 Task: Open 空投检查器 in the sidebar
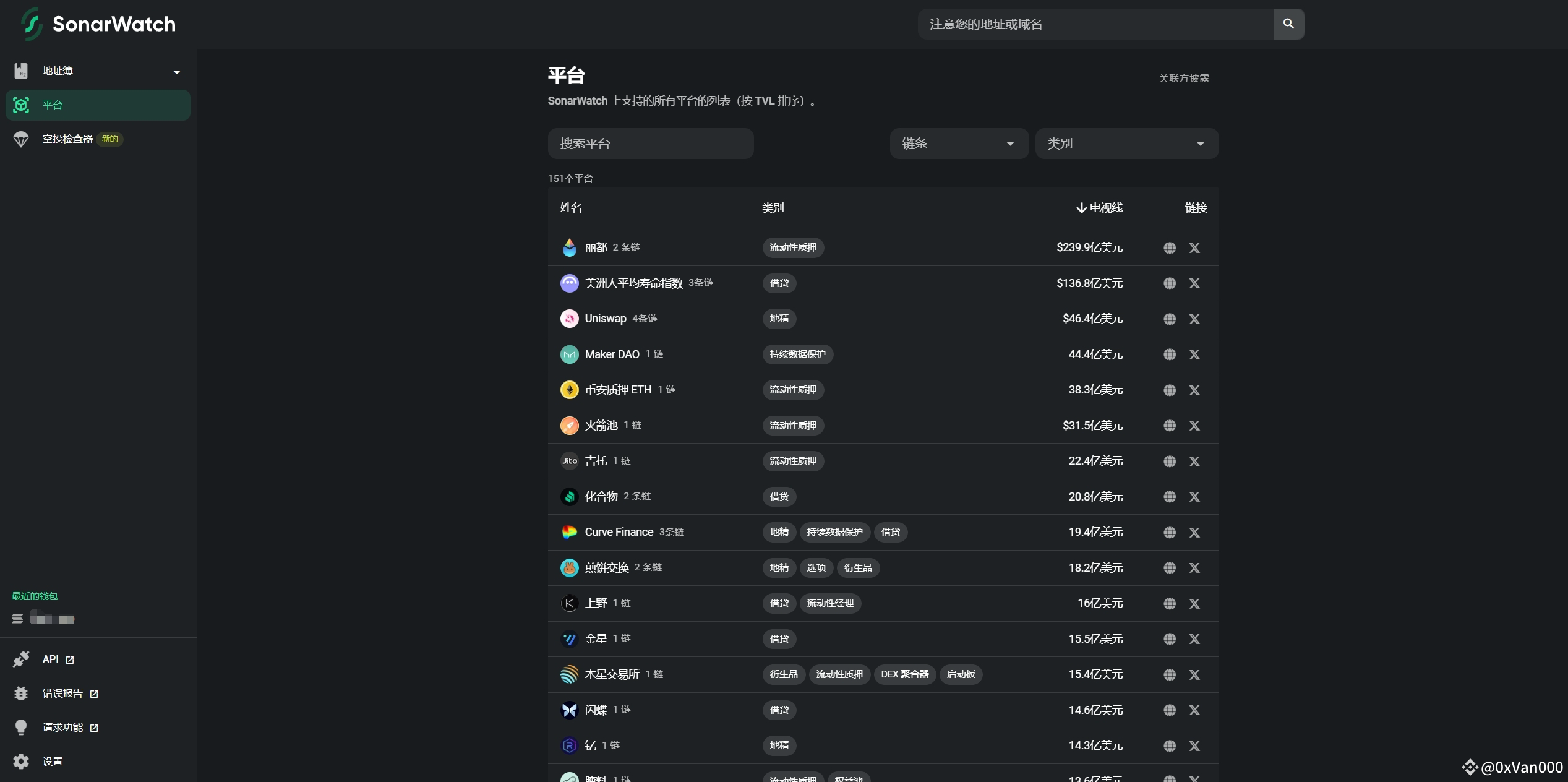click(67, 139)
